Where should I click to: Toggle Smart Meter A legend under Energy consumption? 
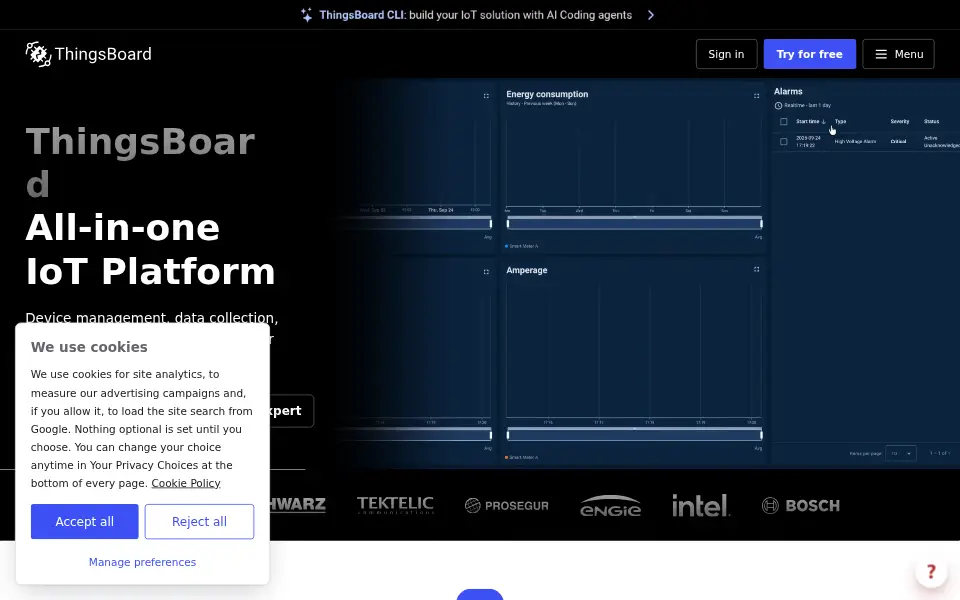pos(522,246)
